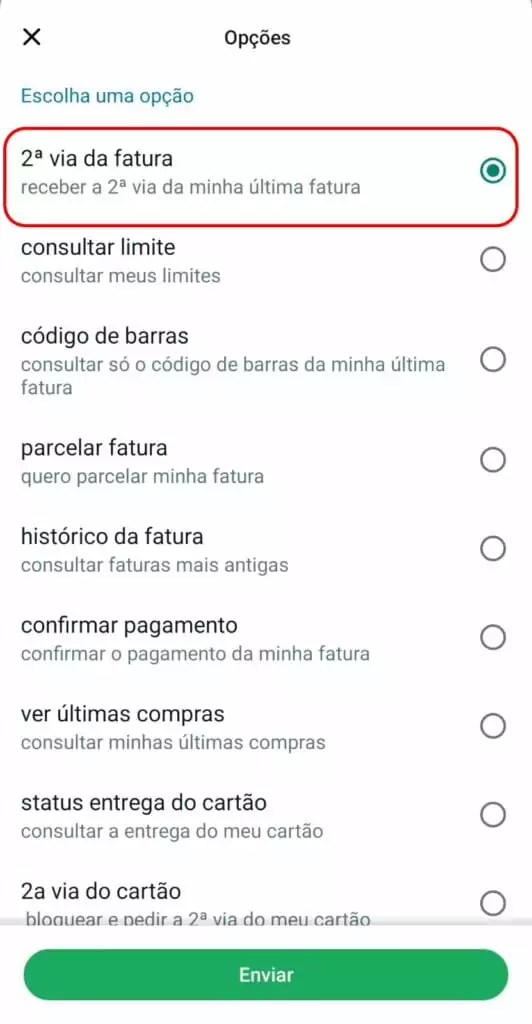The height and width of the screenshot is (1024, 532).
Task: Tap the green Enviar button
Action: (266, 975)
